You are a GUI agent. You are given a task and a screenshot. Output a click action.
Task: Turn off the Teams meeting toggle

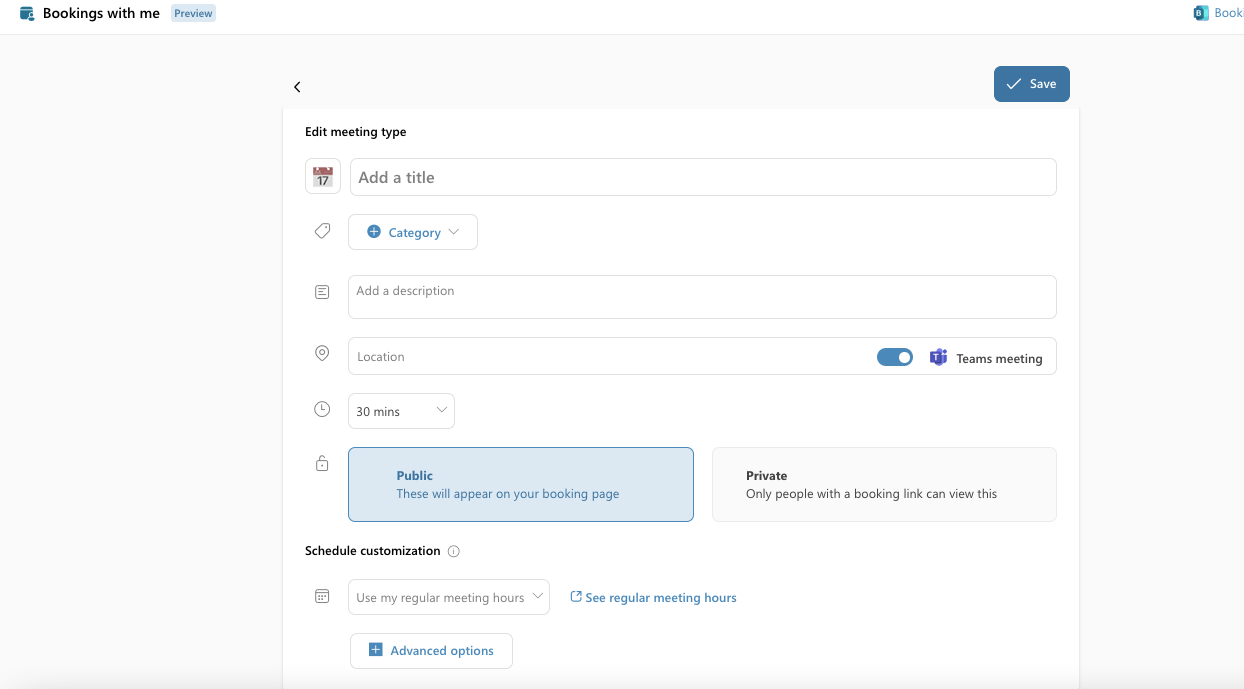click(895, 357)
